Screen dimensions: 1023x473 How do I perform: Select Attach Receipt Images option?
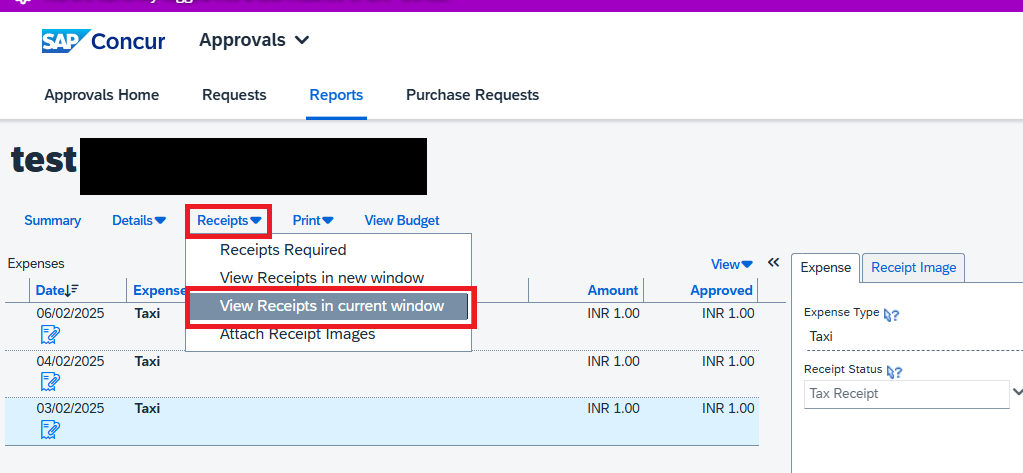(x=298, y=334)
